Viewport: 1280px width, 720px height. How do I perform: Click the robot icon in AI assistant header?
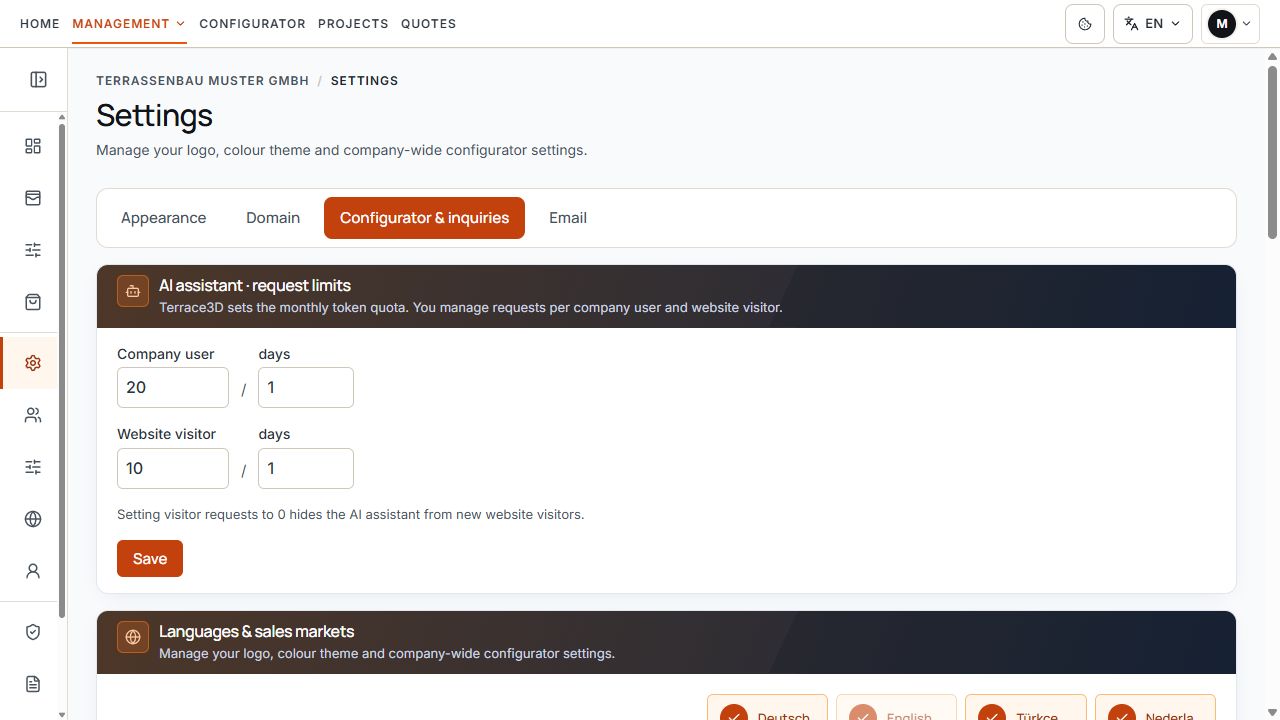pyautogui.click(x=133, y=291)
